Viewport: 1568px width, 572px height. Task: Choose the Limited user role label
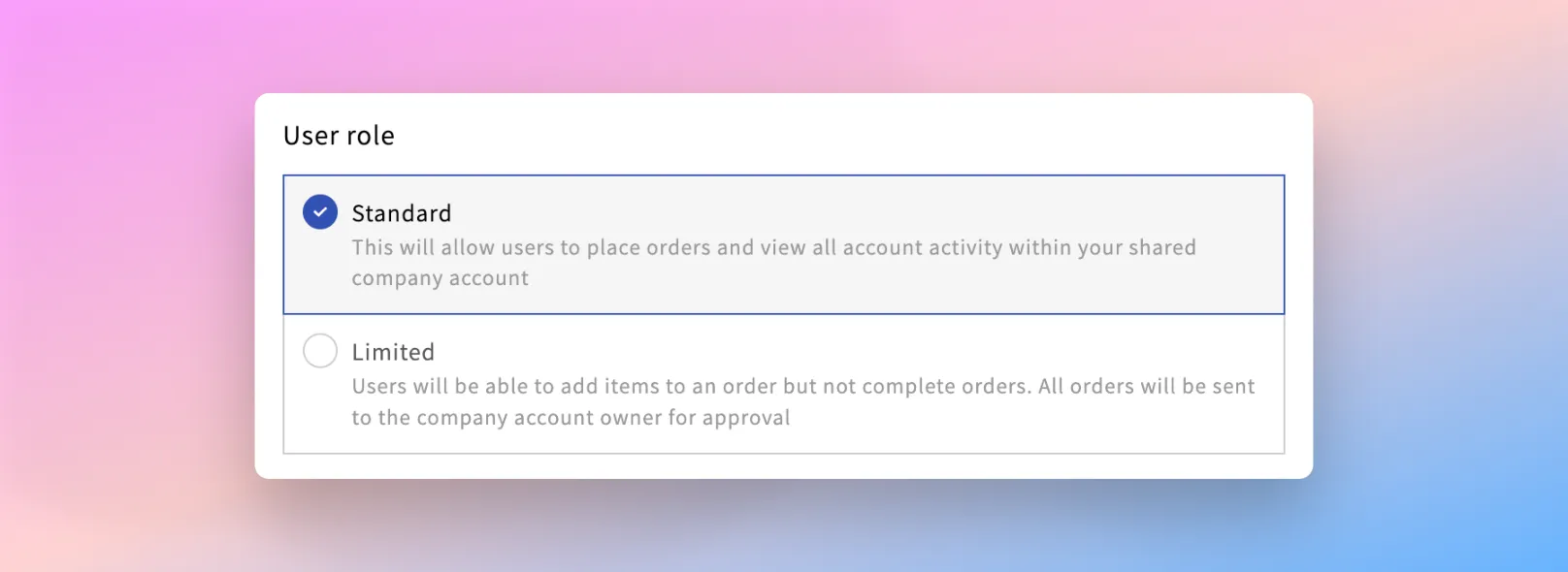point(393,352)
